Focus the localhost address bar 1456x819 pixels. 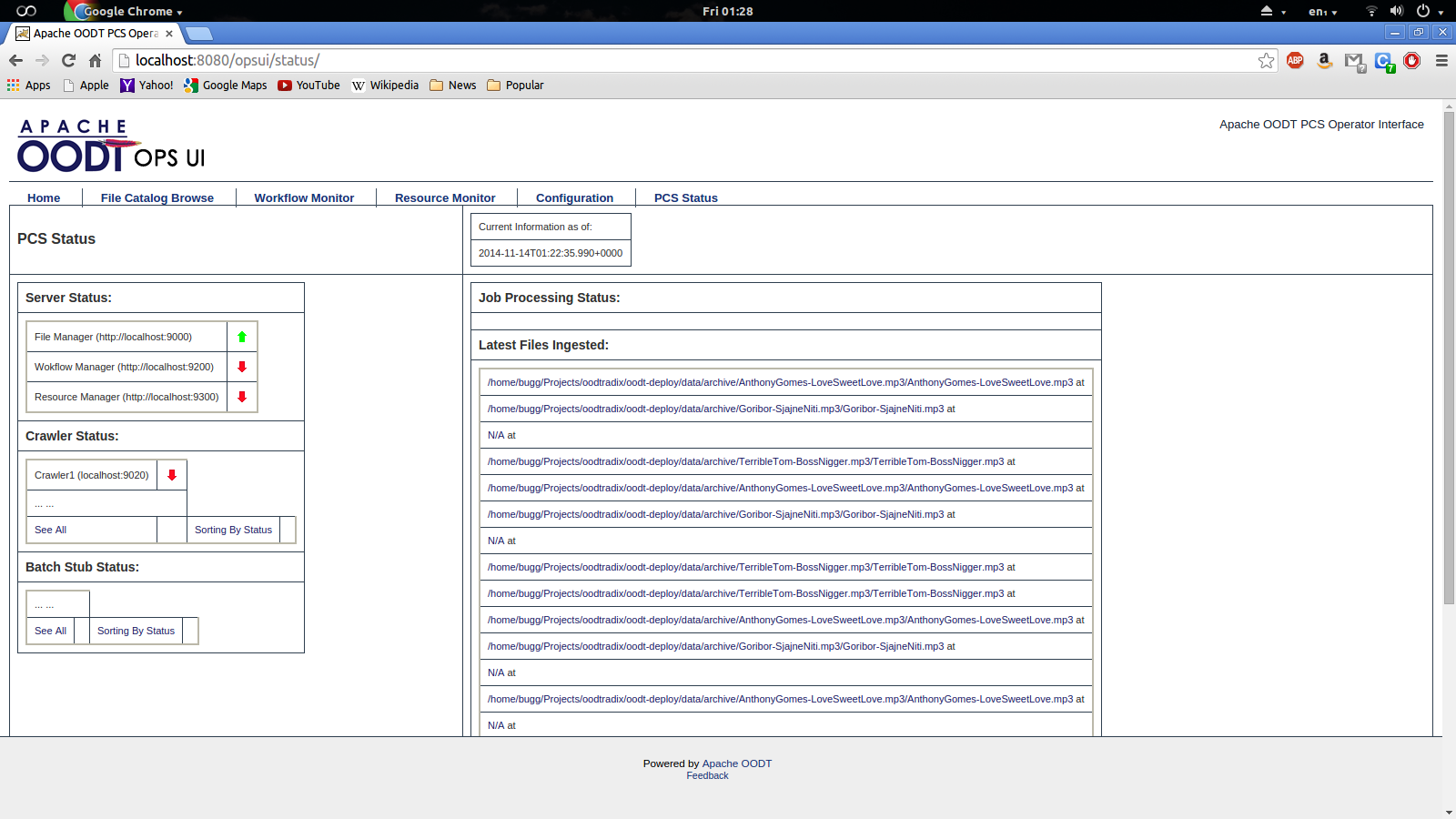click(637, 61)
